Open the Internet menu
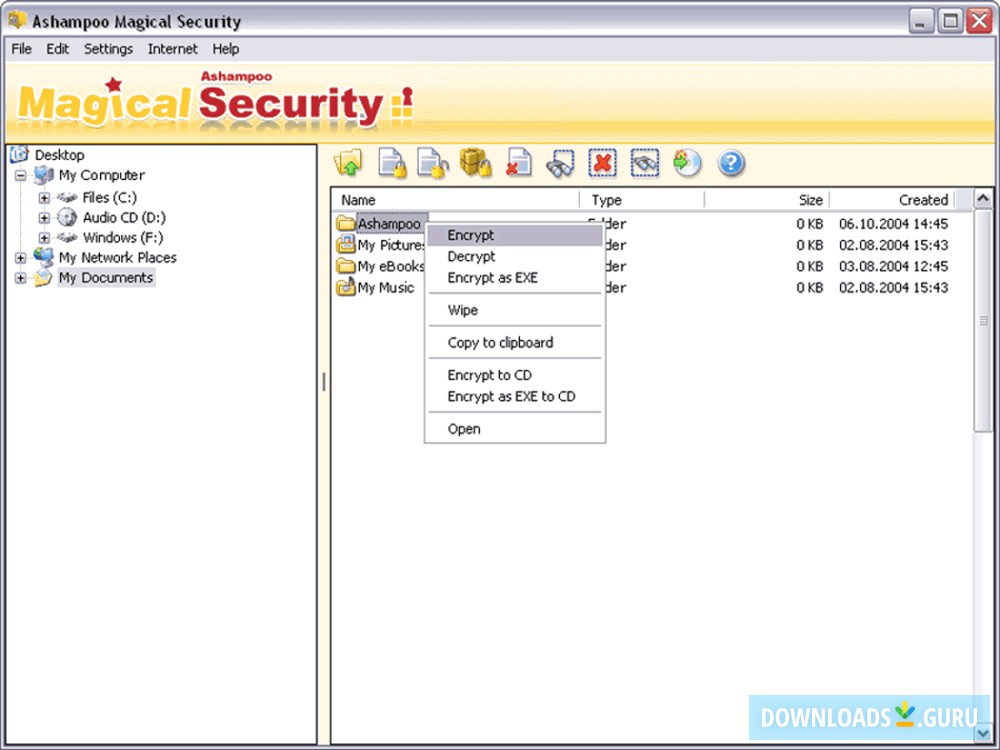 (x=172, y=48)
